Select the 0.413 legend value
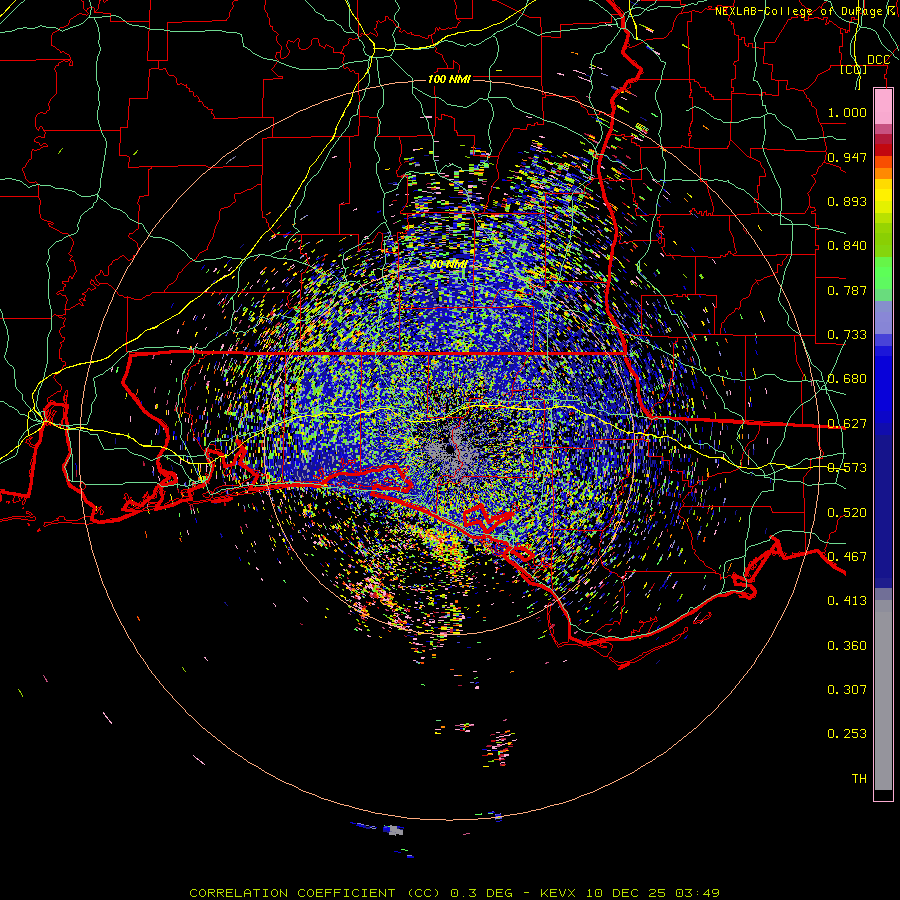 coord(847,601)
